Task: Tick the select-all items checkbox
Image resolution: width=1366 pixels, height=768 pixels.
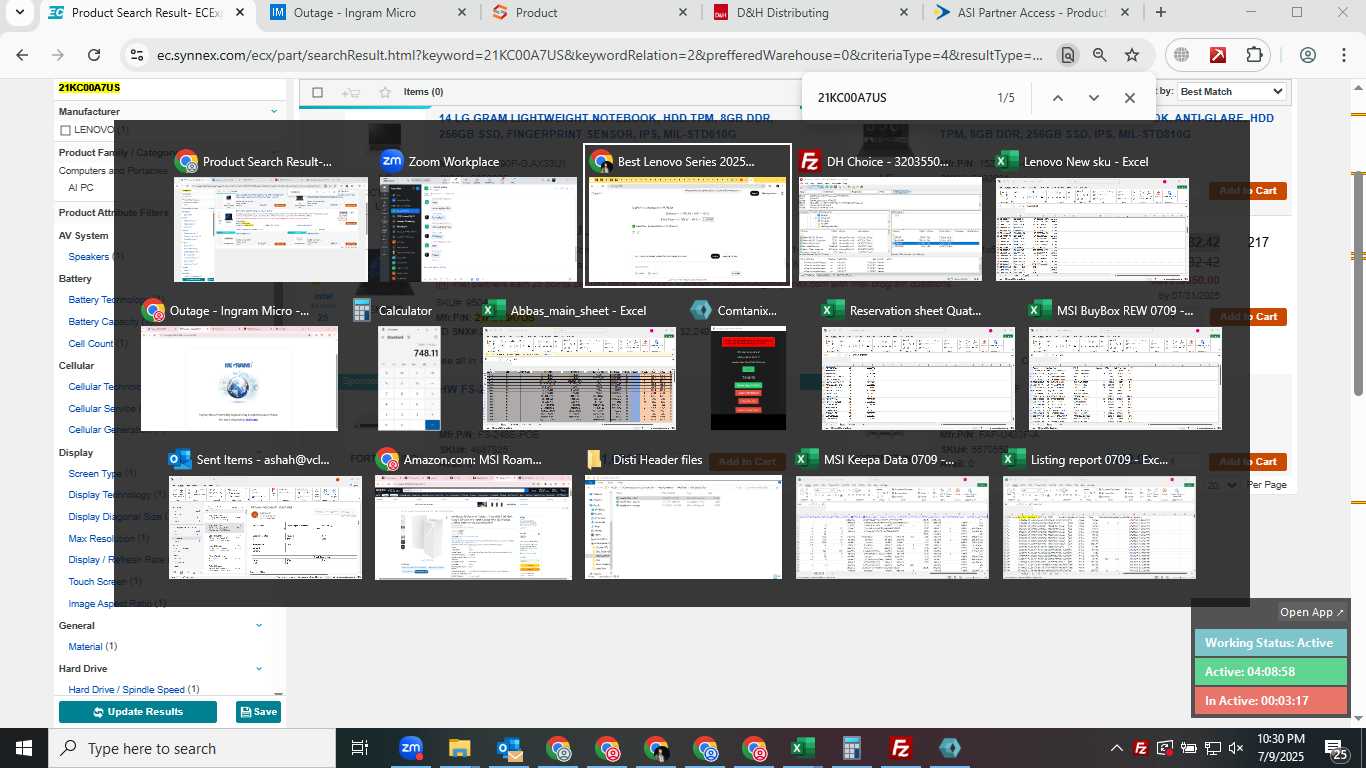Action: pyautogui.click(x=318, y=92)
